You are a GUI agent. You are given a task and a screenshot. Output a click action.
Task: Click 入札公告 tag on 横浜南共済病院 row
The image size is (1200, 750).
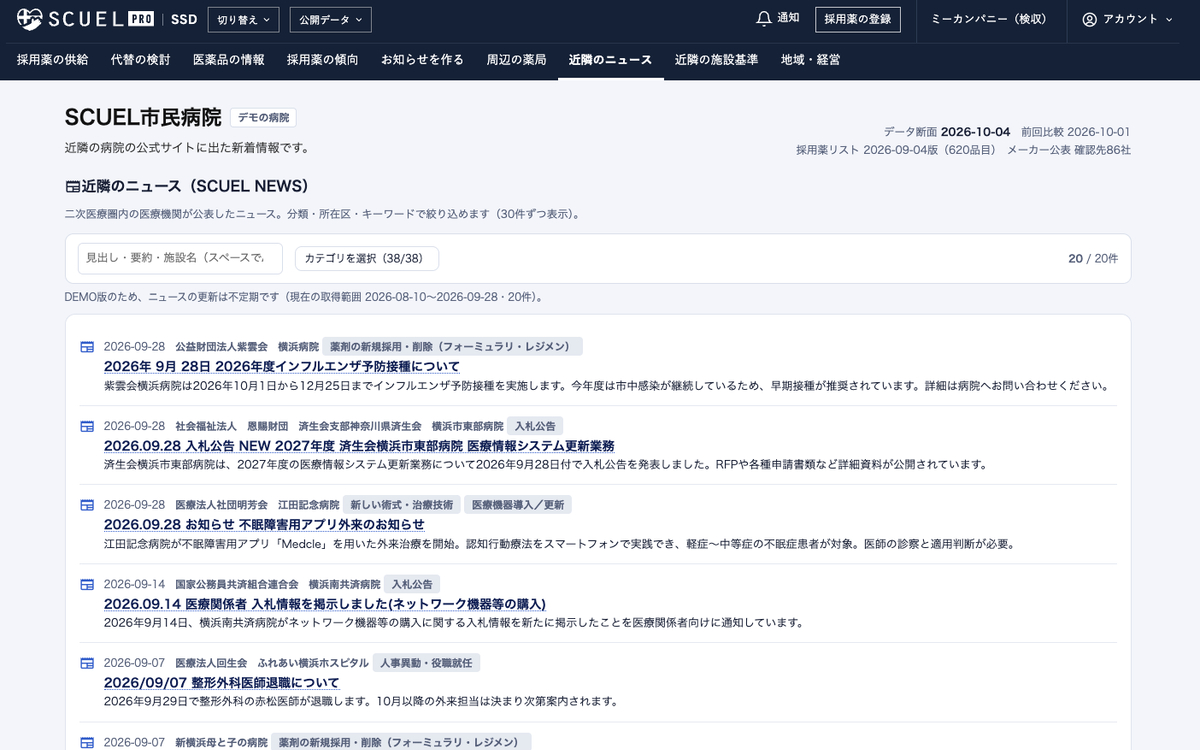click(x=411, y=583)
